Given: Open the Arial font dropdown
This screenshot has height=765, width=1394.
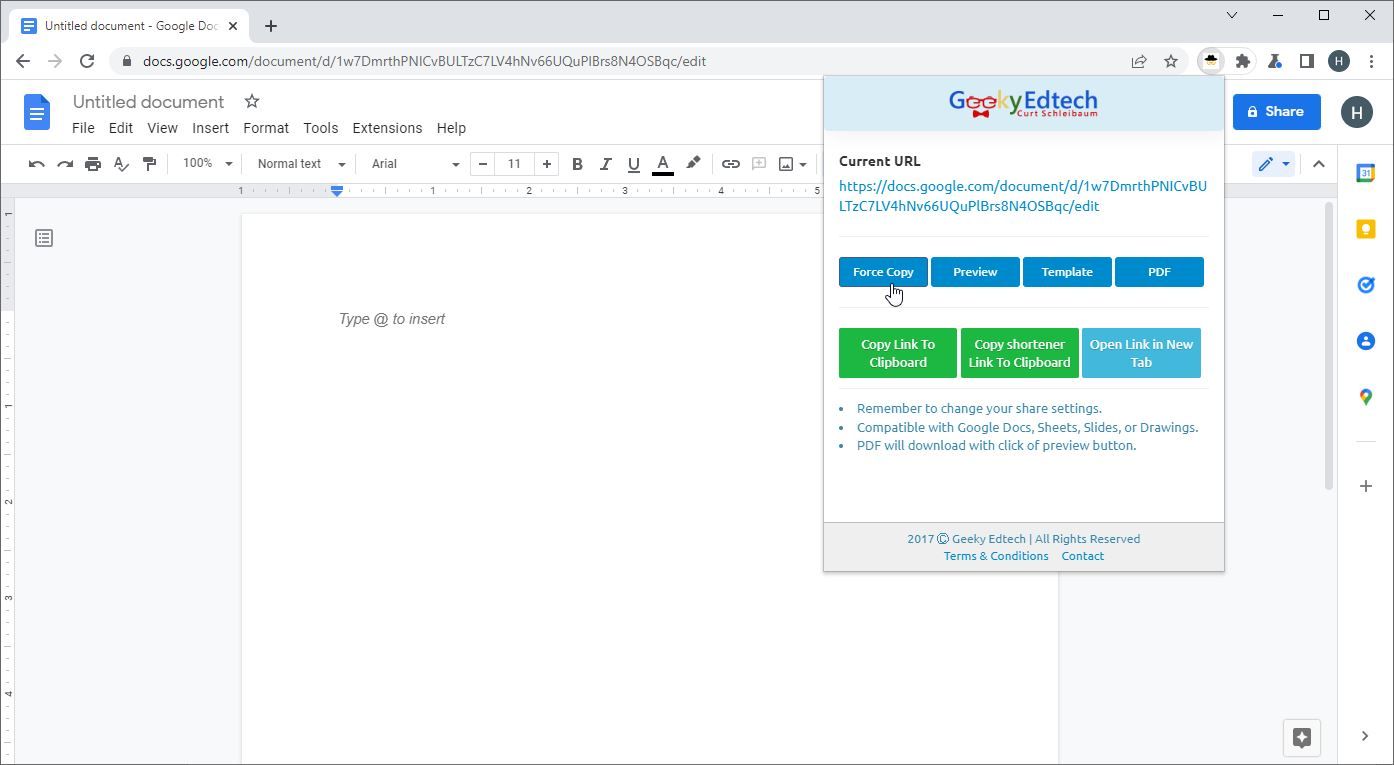Looking at the screenshot, I should click(415, 164).
